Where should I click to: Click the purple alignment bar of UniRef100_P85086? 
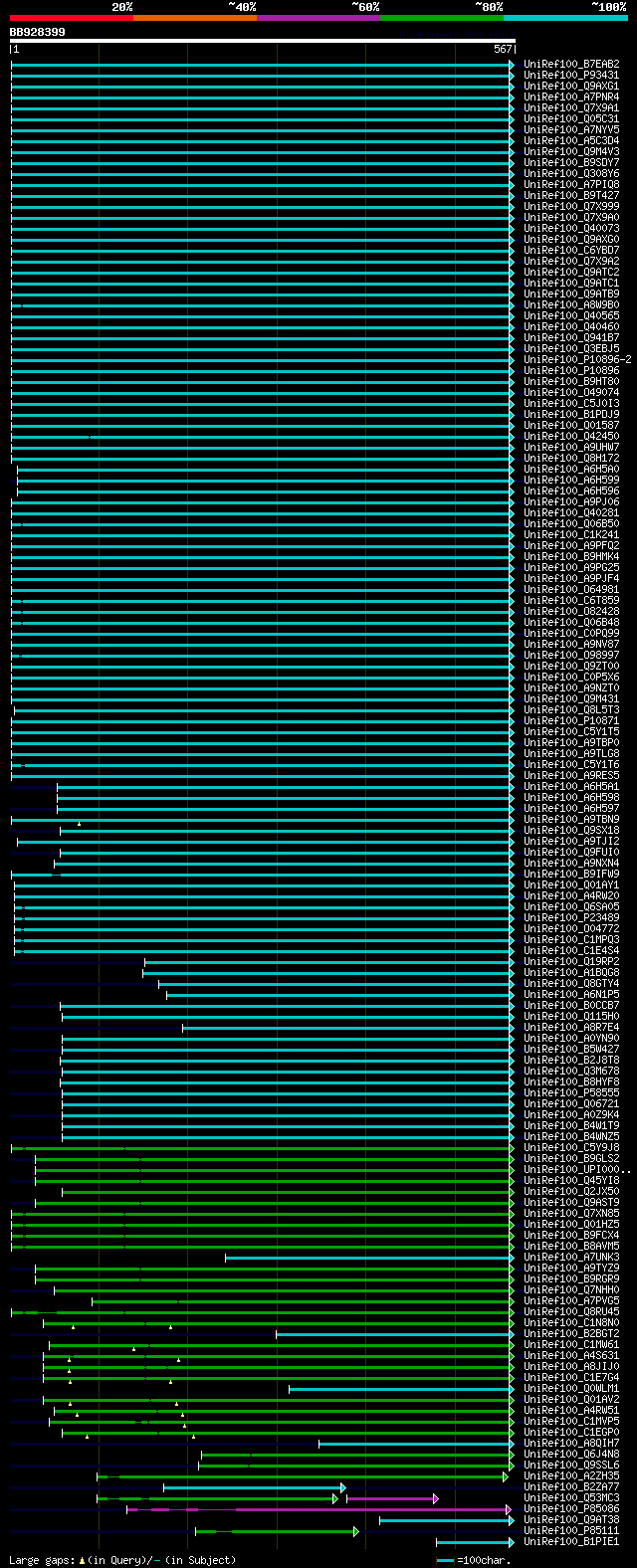318,1509
